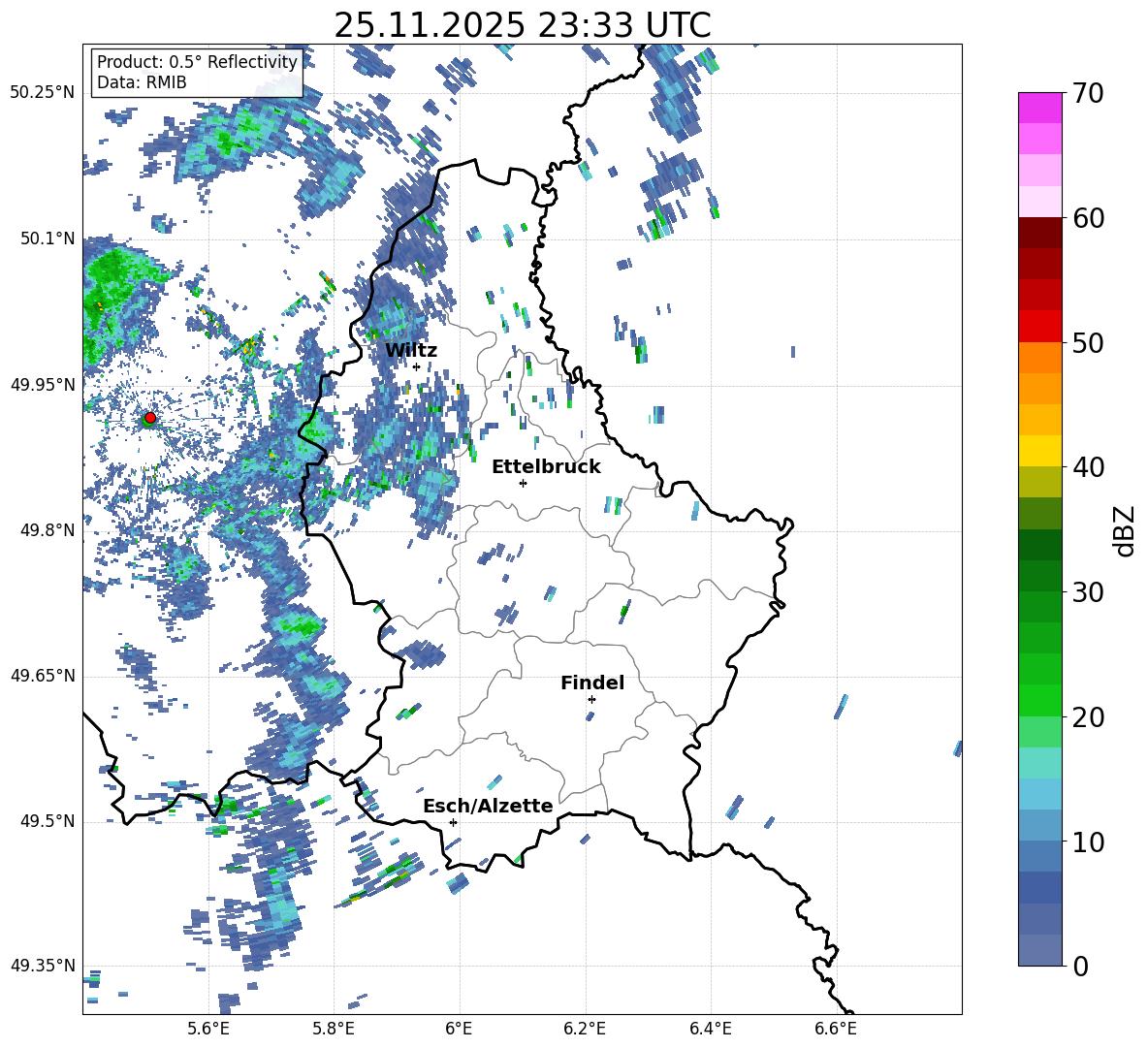The width and height of the screenshot is (1148, 1048).
Task: Click the red radar site marker
Action: click(150, 418)
